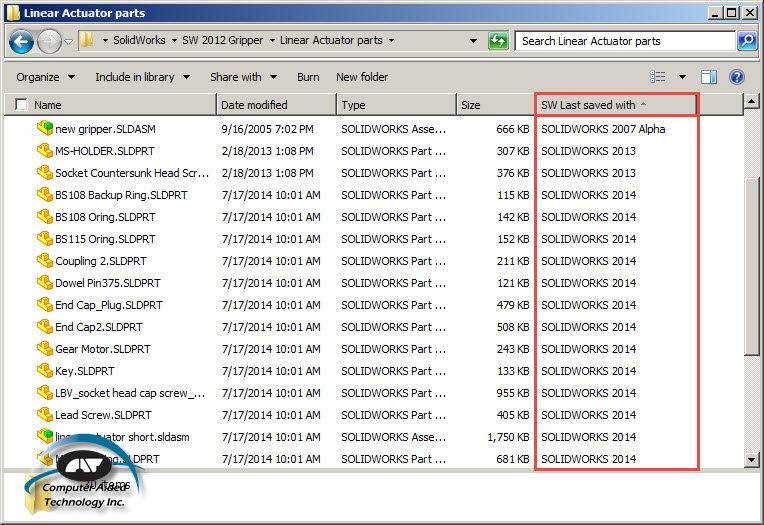
Task: Open the Share with menu
Action: click(244, 77)
